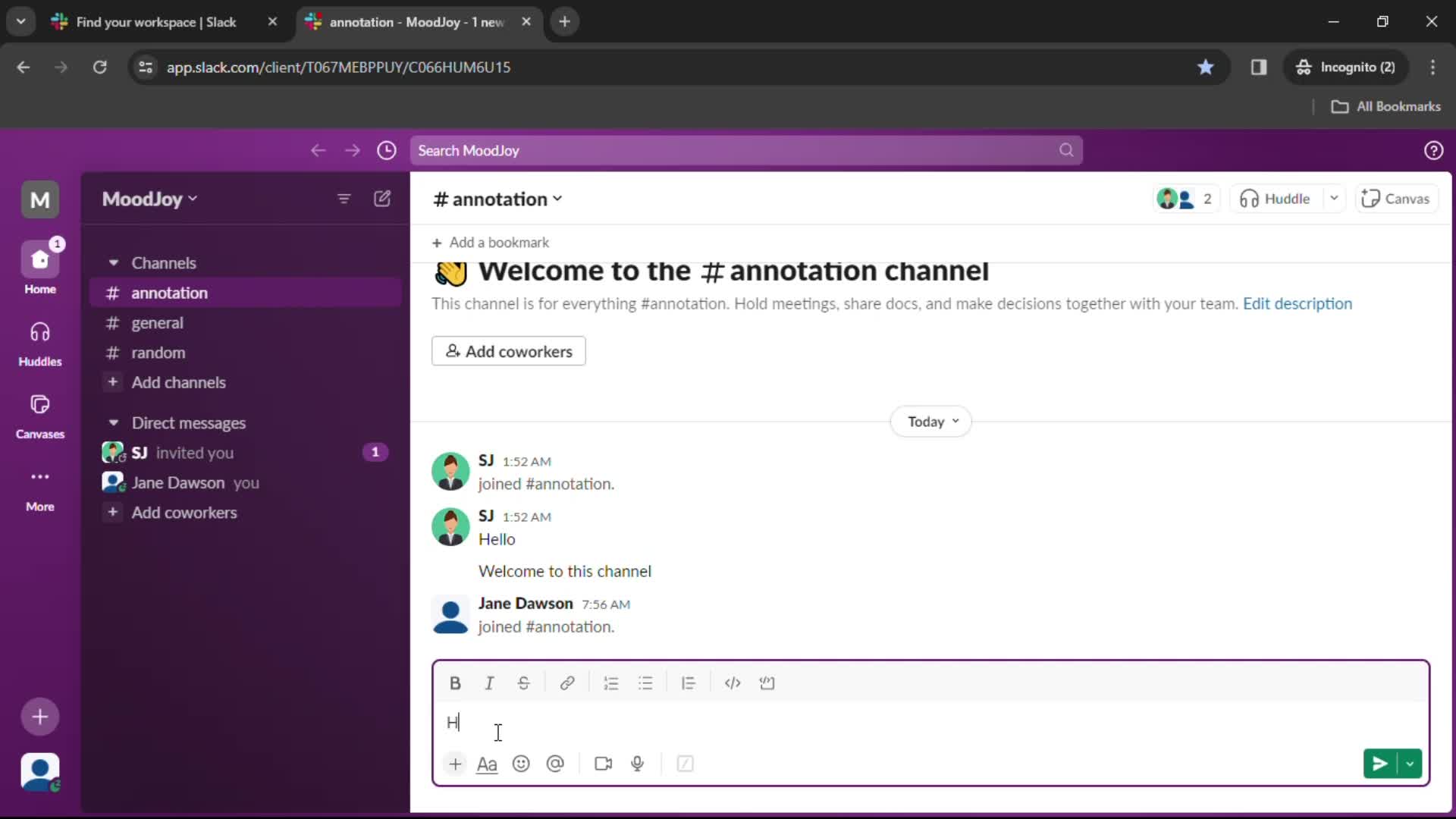Select the random channel
1456x819 pixels.
click(x=245, y=353)
